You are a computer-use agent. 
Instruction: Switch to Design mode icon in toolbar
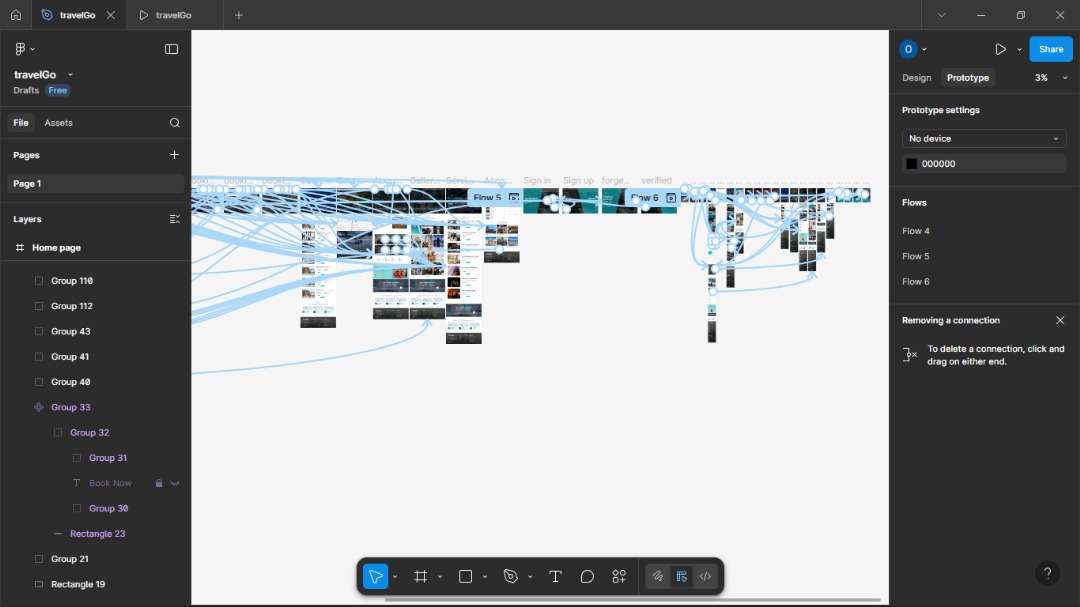682,577
